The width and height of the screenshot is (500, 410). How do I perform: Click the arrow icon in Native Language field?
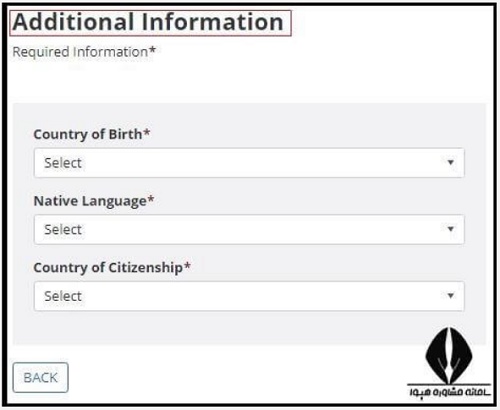pos(450,229)
